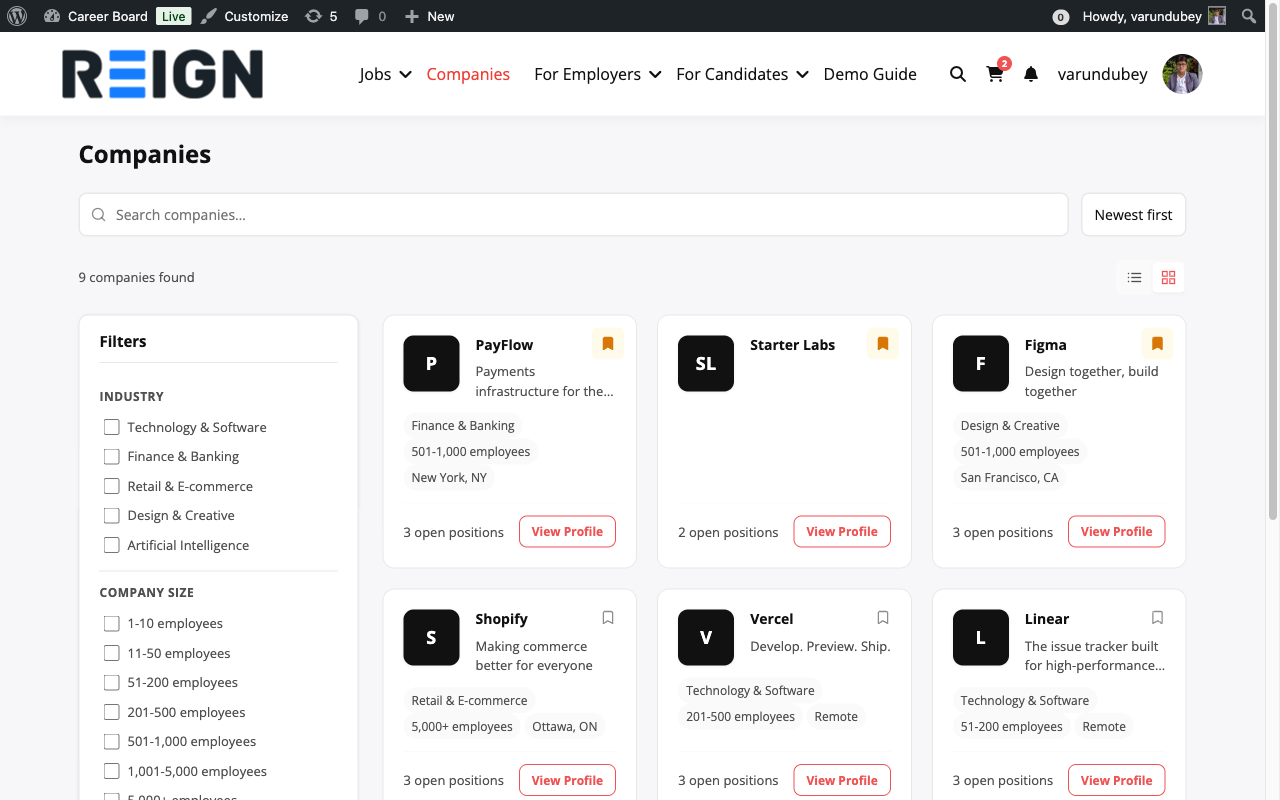Check the 501-1,000 employees size filter
This screenshot has height=800, width=1280.
point(112,741)
